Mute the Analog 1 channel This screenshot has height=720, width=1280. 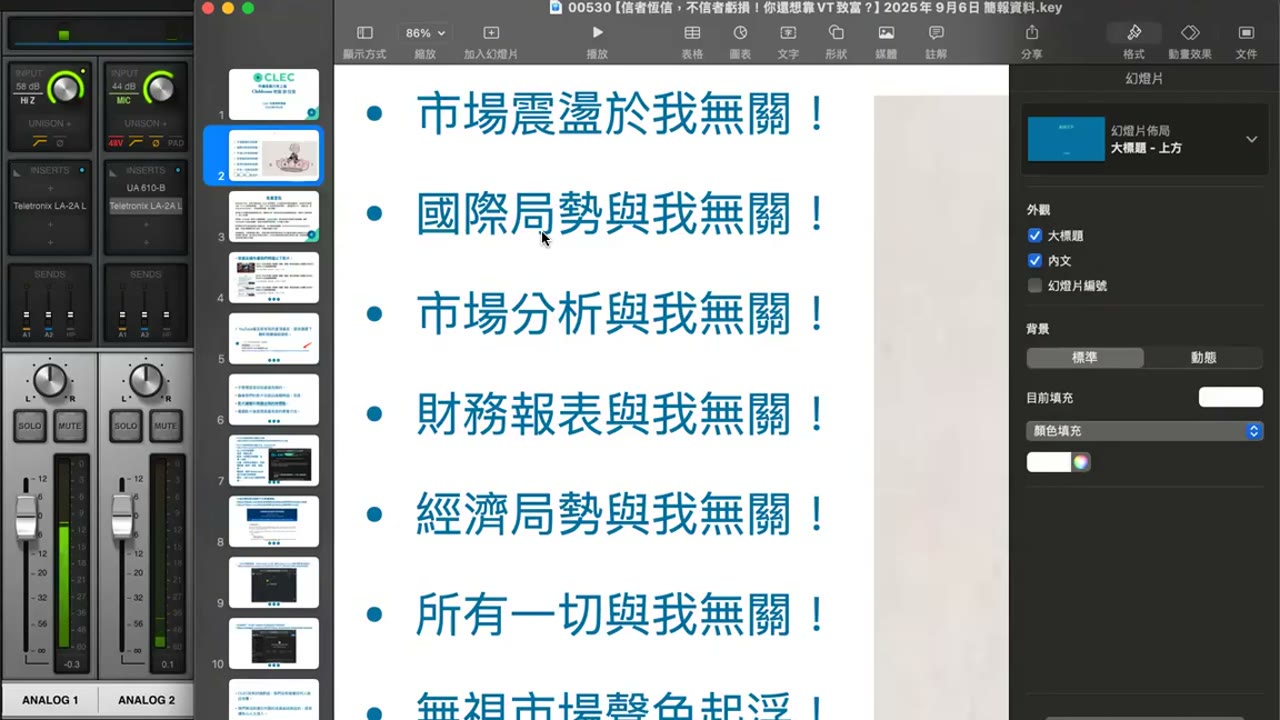[x=69, y=426]
